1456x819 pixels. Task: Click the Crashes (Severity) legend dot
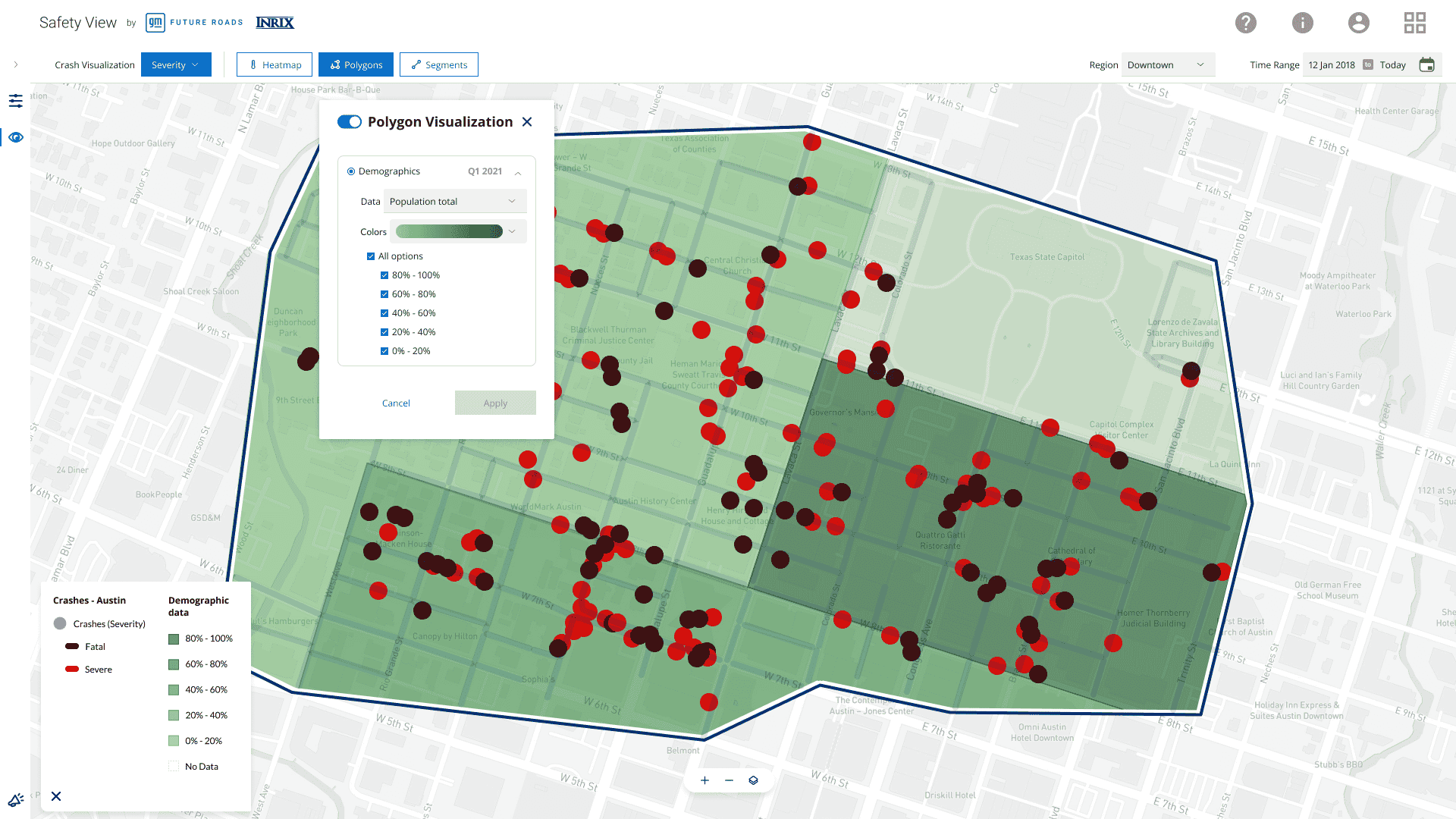point(60,623)
